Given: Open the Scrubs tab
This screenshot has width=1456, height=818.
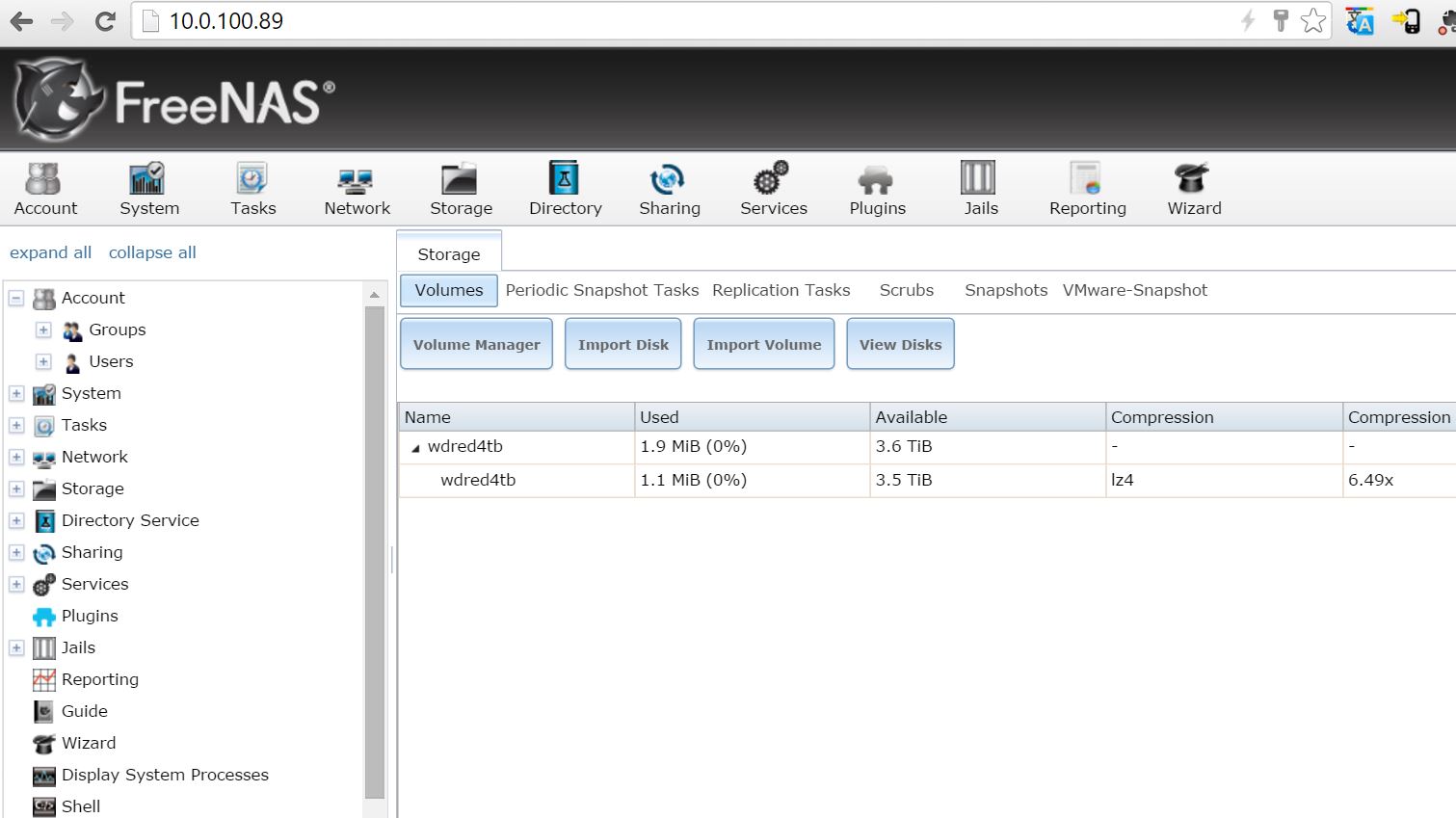Looking at the screenshot, I should 906,290.
